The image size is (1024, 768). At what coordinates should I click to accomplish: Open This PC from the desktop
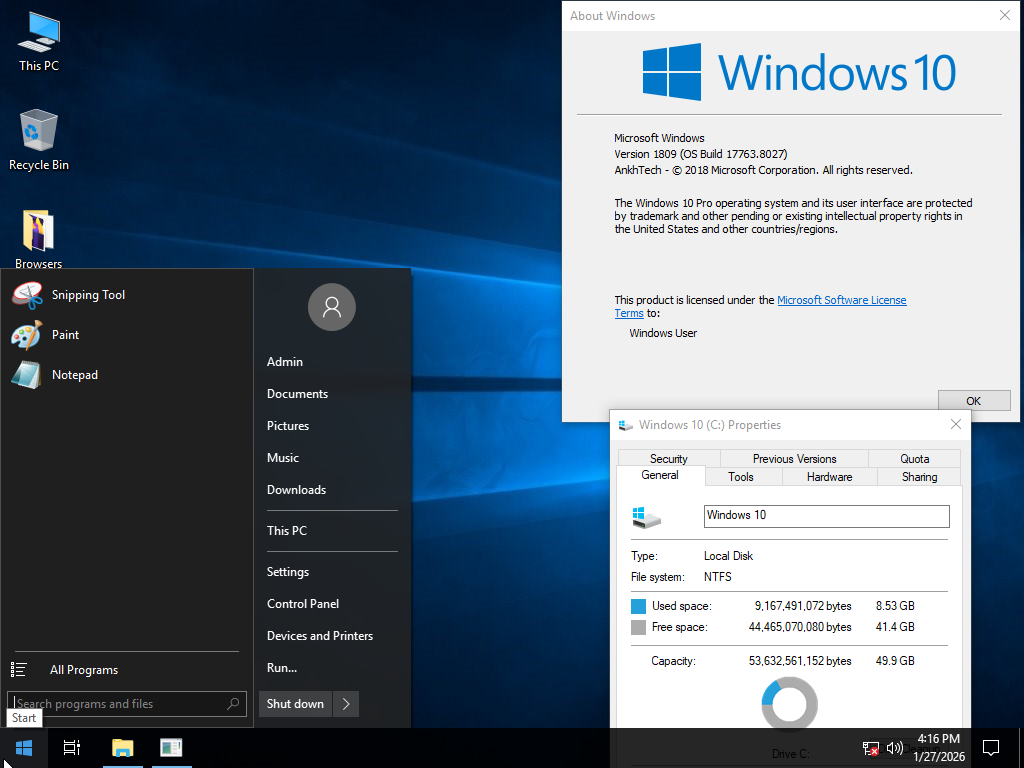[x=37, y=40]
